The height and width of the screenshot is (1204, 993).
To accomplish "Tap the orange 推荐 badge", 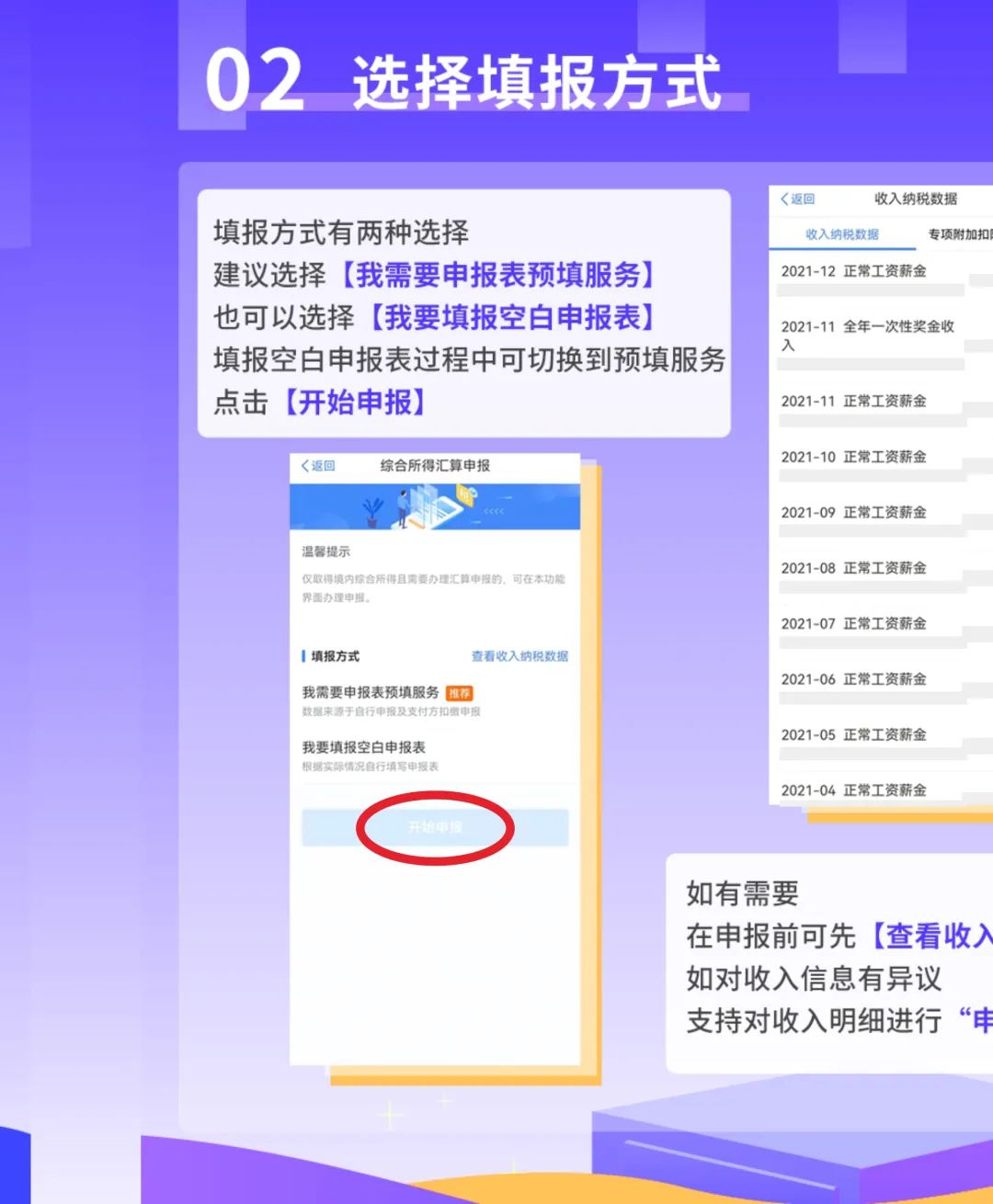I will [x=459, y=693].
